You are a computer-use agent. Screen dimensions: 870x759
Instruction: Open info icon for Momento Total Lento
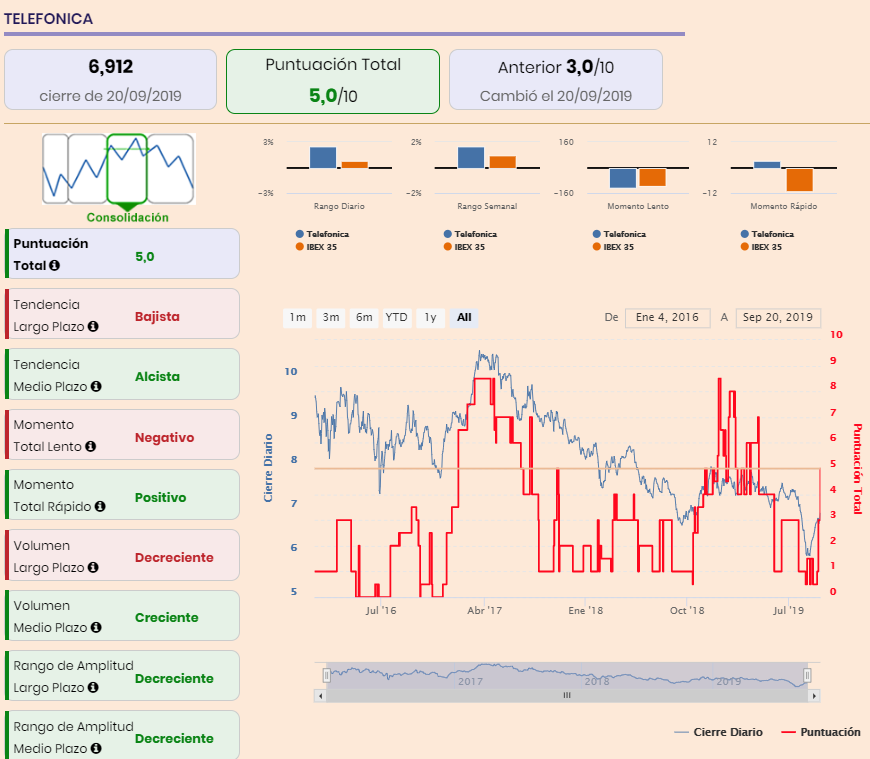coord(91,446)
